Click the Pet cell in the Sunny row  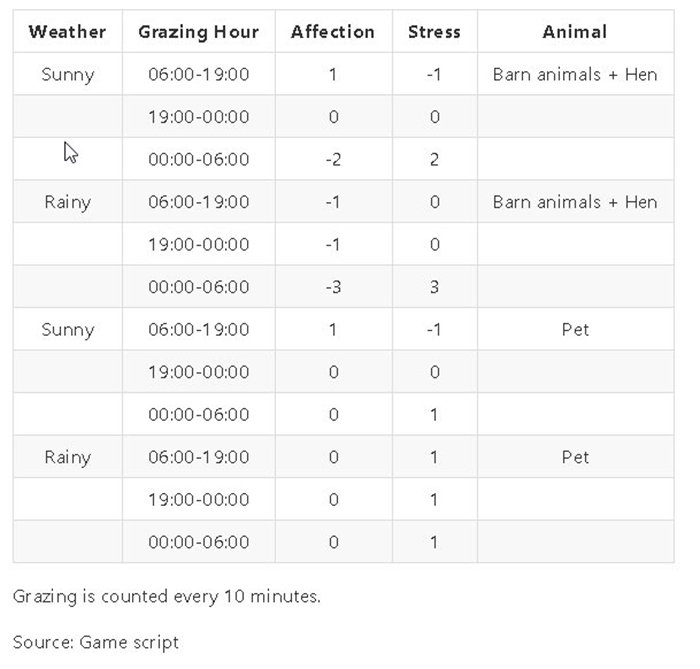click(x=575, y=329)
